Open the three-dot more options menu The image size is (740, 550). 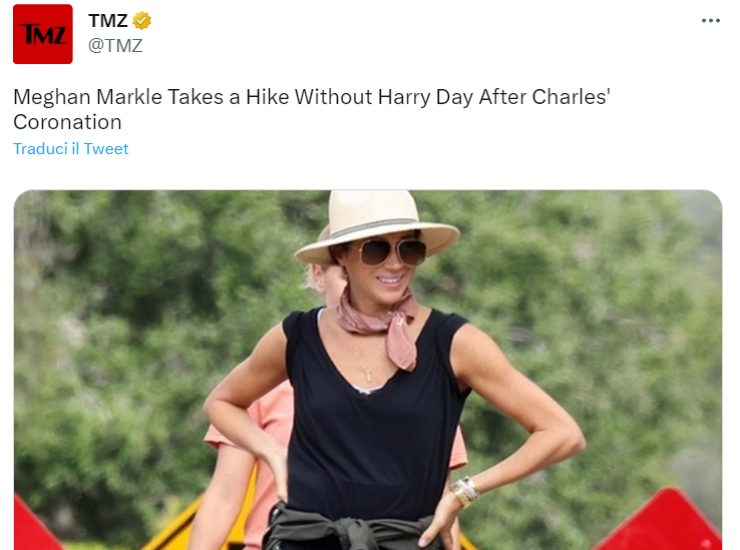click(710, 20)
